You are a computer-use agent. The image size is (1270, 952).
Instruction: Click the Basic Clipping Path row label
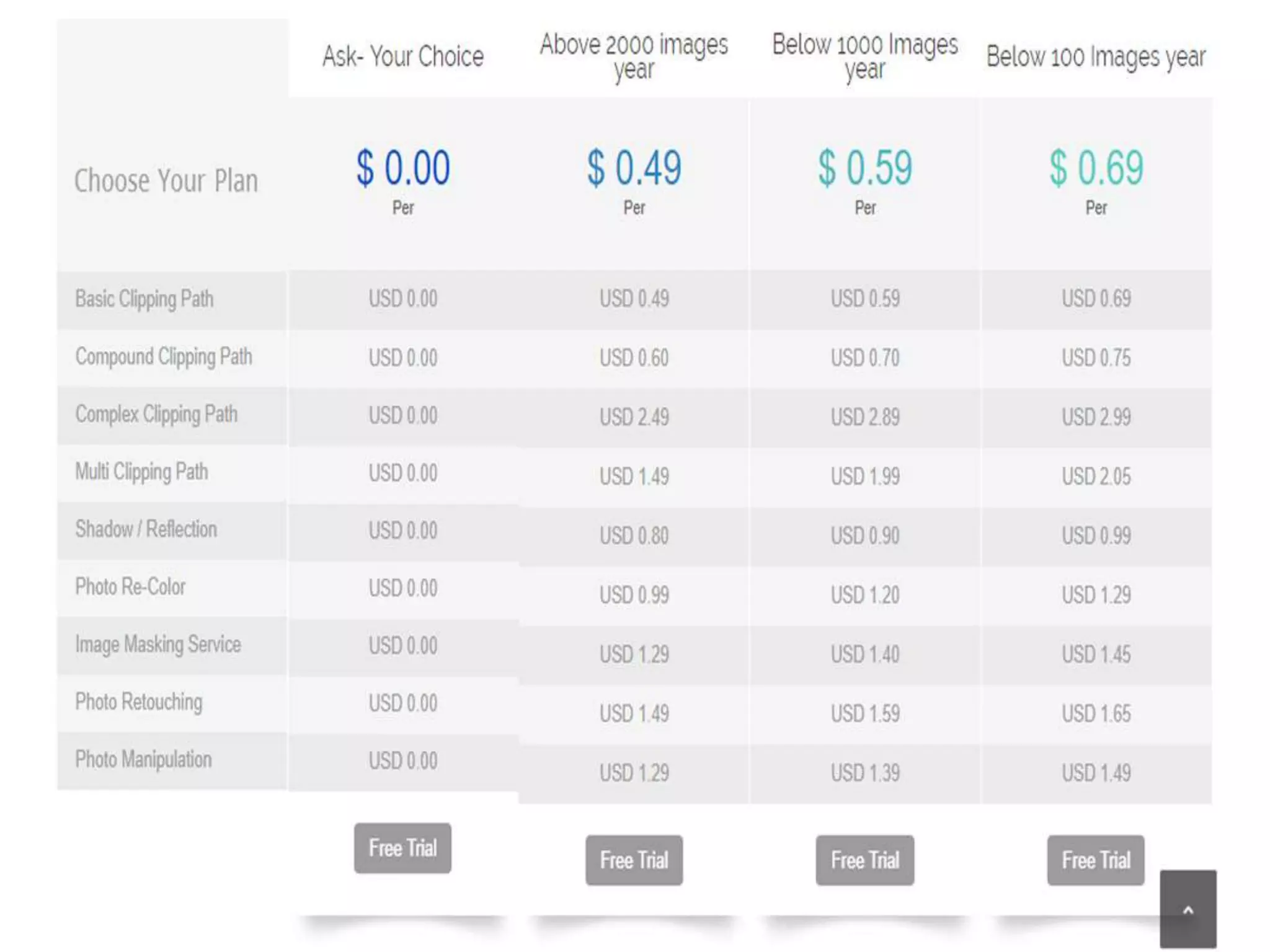(x=144, y=299)
